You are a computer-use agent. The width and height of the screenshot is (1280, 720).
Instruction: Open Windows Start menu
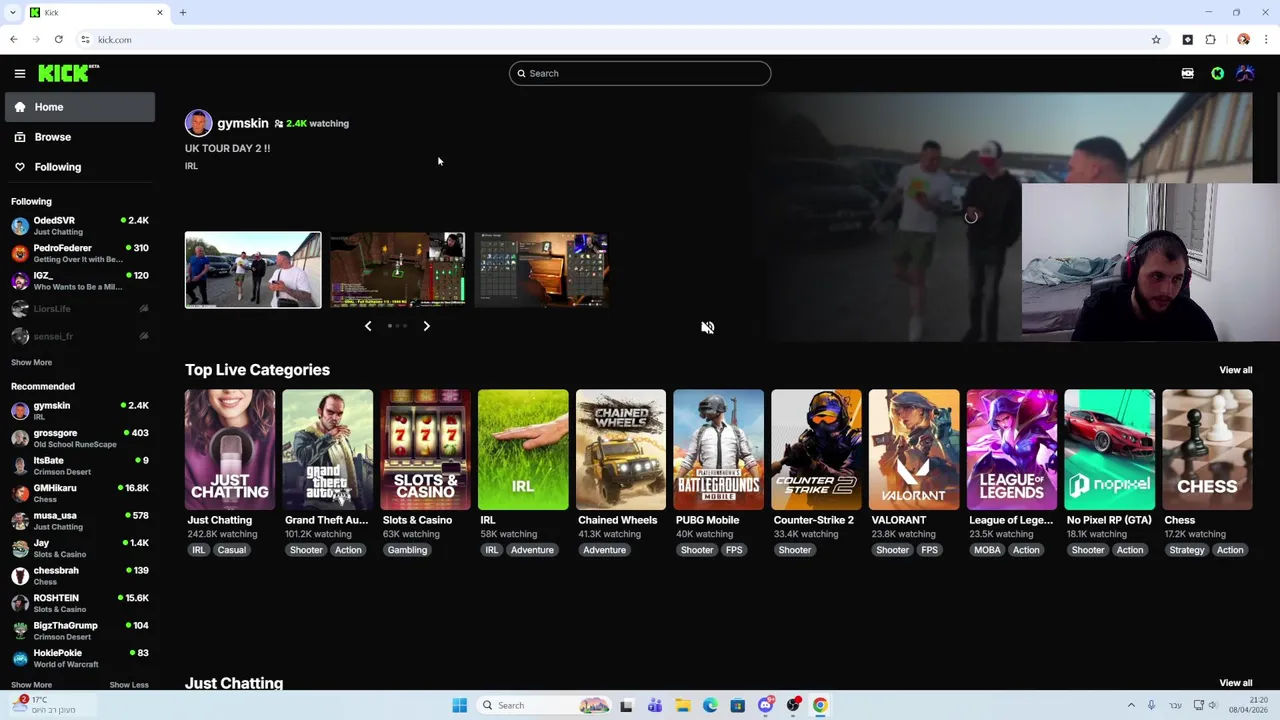[459, 705]
